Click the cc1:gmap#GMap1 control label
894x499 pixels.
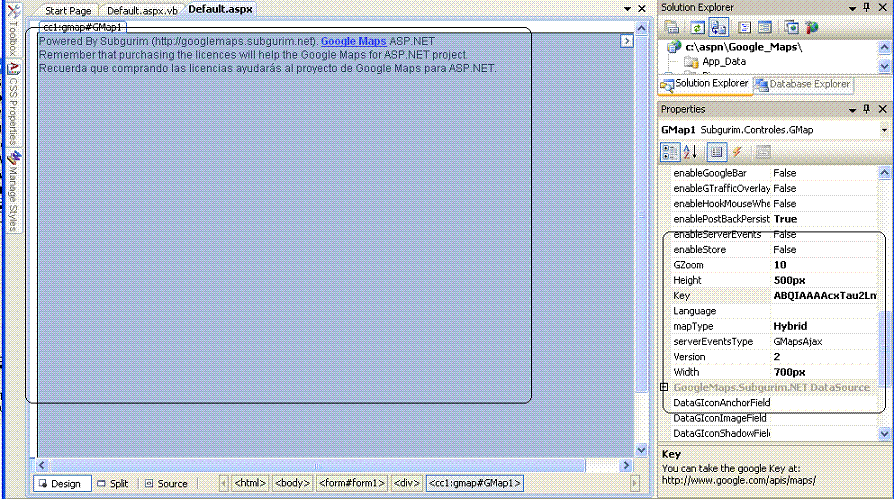pyautogui.click(x=83, y=27)
